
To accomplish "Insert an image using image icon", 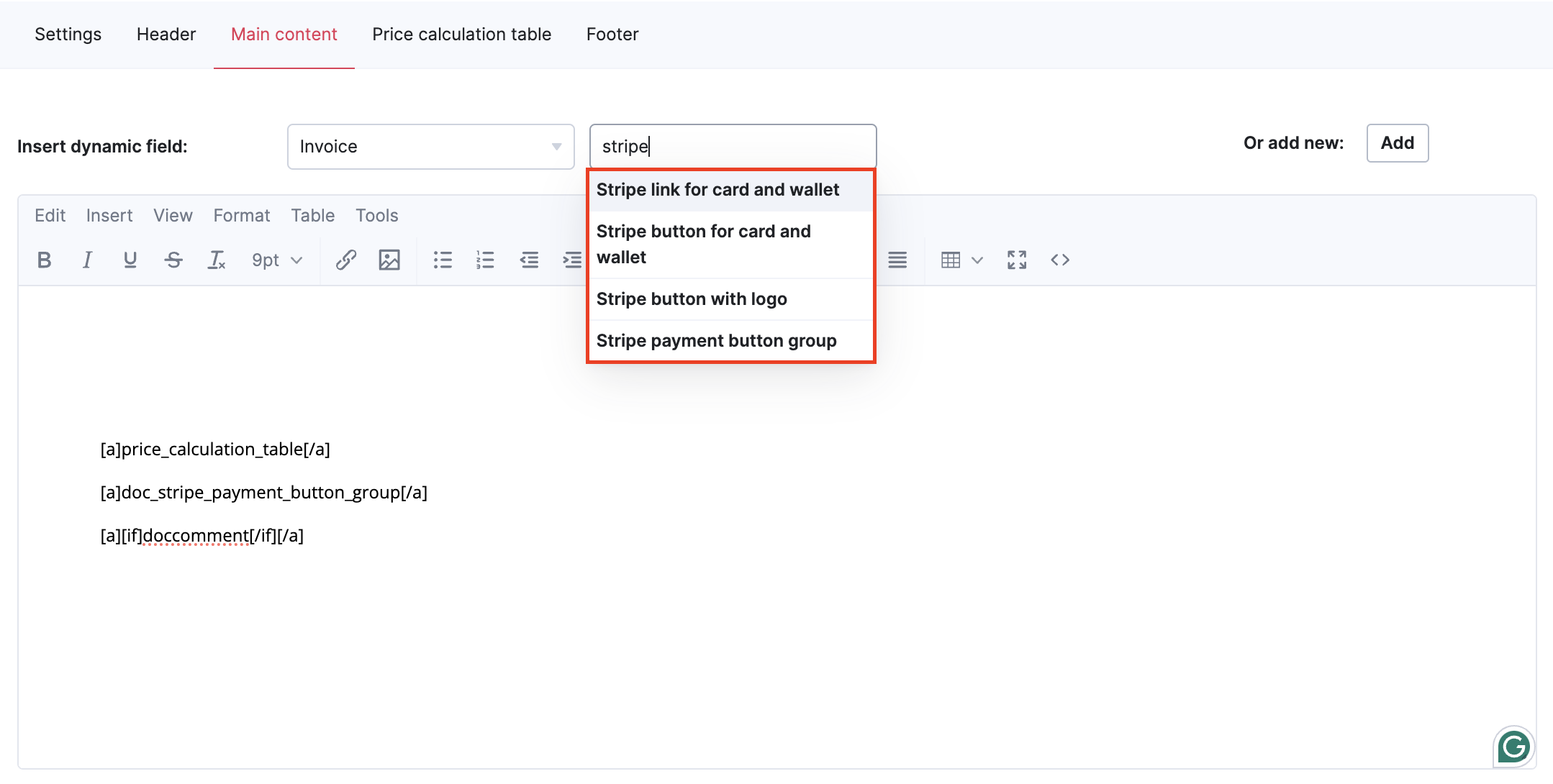I will pyautogui.click(x=389, y=260).
